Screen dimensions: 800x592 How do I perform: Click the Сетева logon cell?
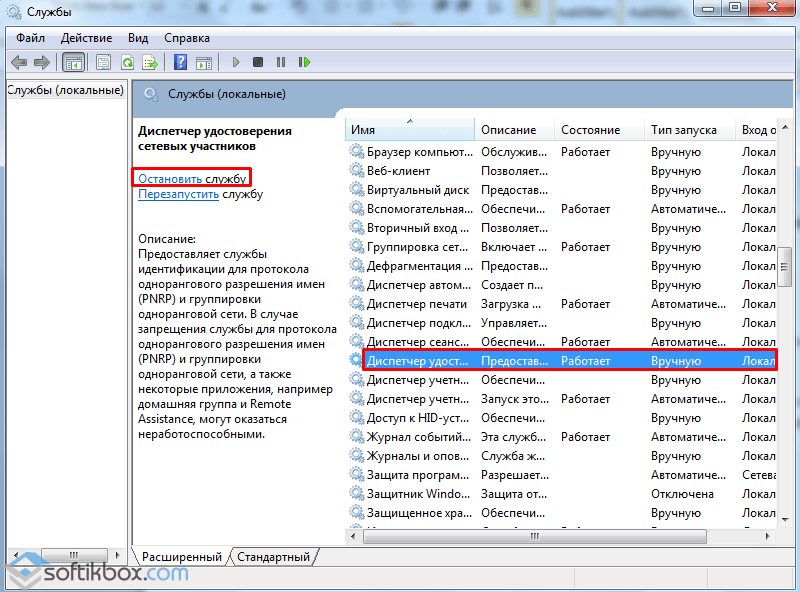coord(758,475)
